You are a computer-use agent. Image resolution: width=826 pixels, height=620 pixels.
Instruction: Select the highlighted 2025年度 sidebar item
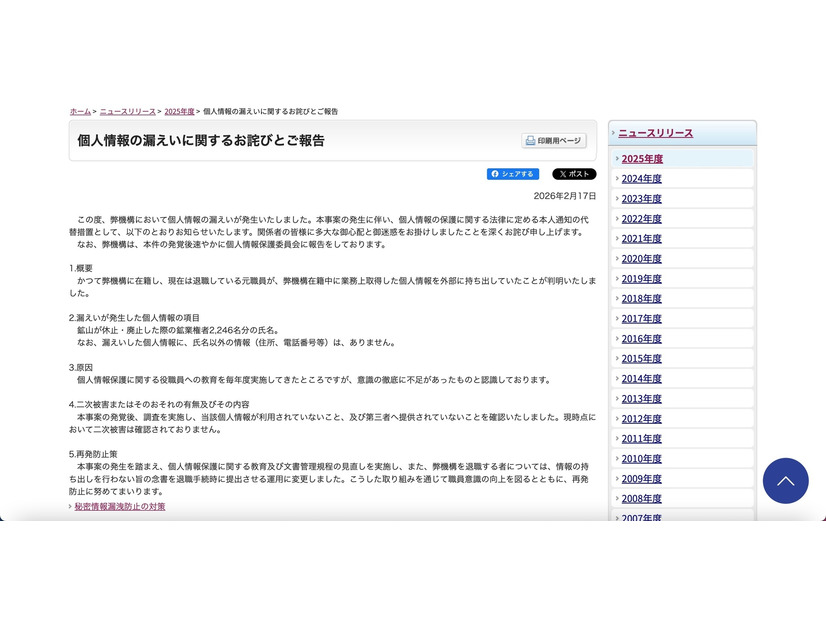[x=642, y=159]
